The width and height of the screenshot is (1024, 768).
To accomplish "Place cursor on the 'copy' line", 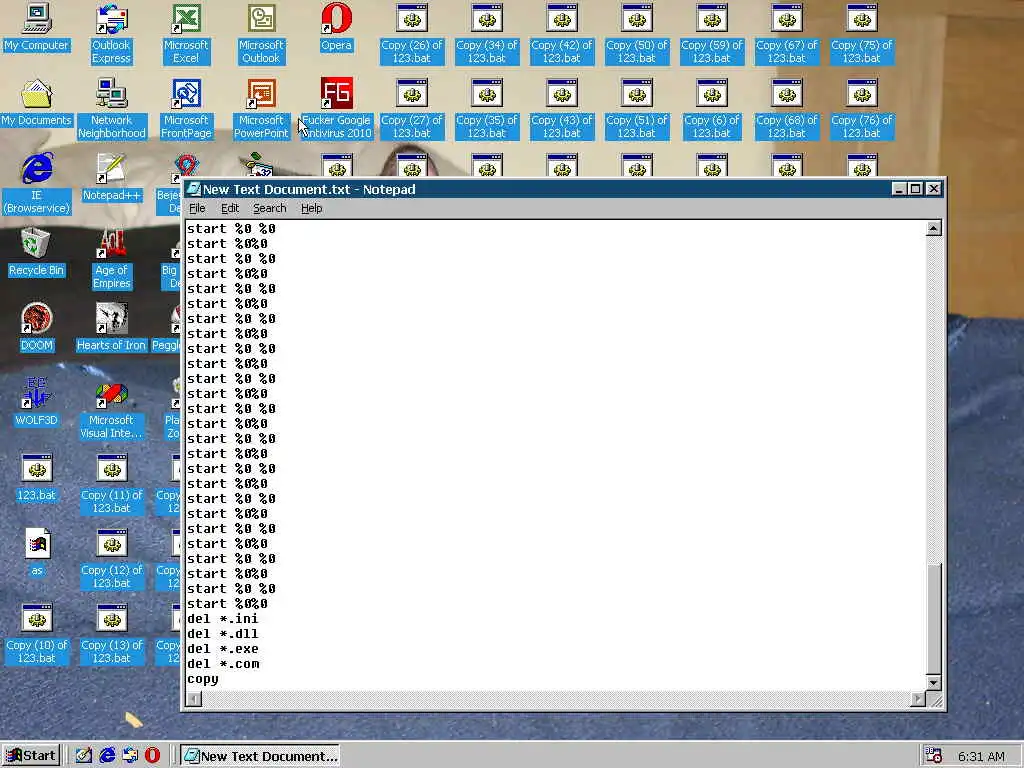I will (x=203, y=679).
